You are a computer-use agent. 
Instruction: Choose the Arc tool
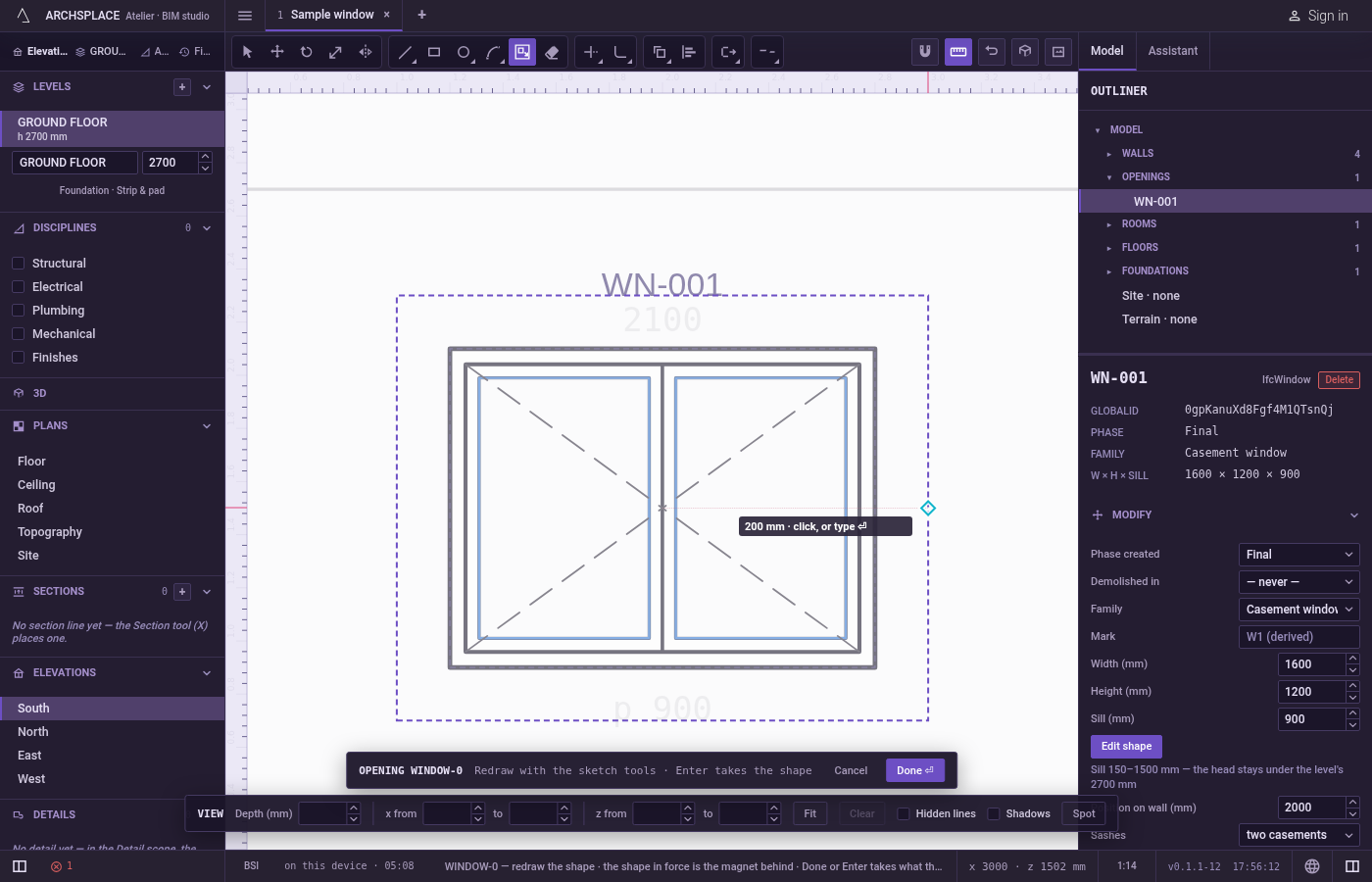(x=493, y=52)
